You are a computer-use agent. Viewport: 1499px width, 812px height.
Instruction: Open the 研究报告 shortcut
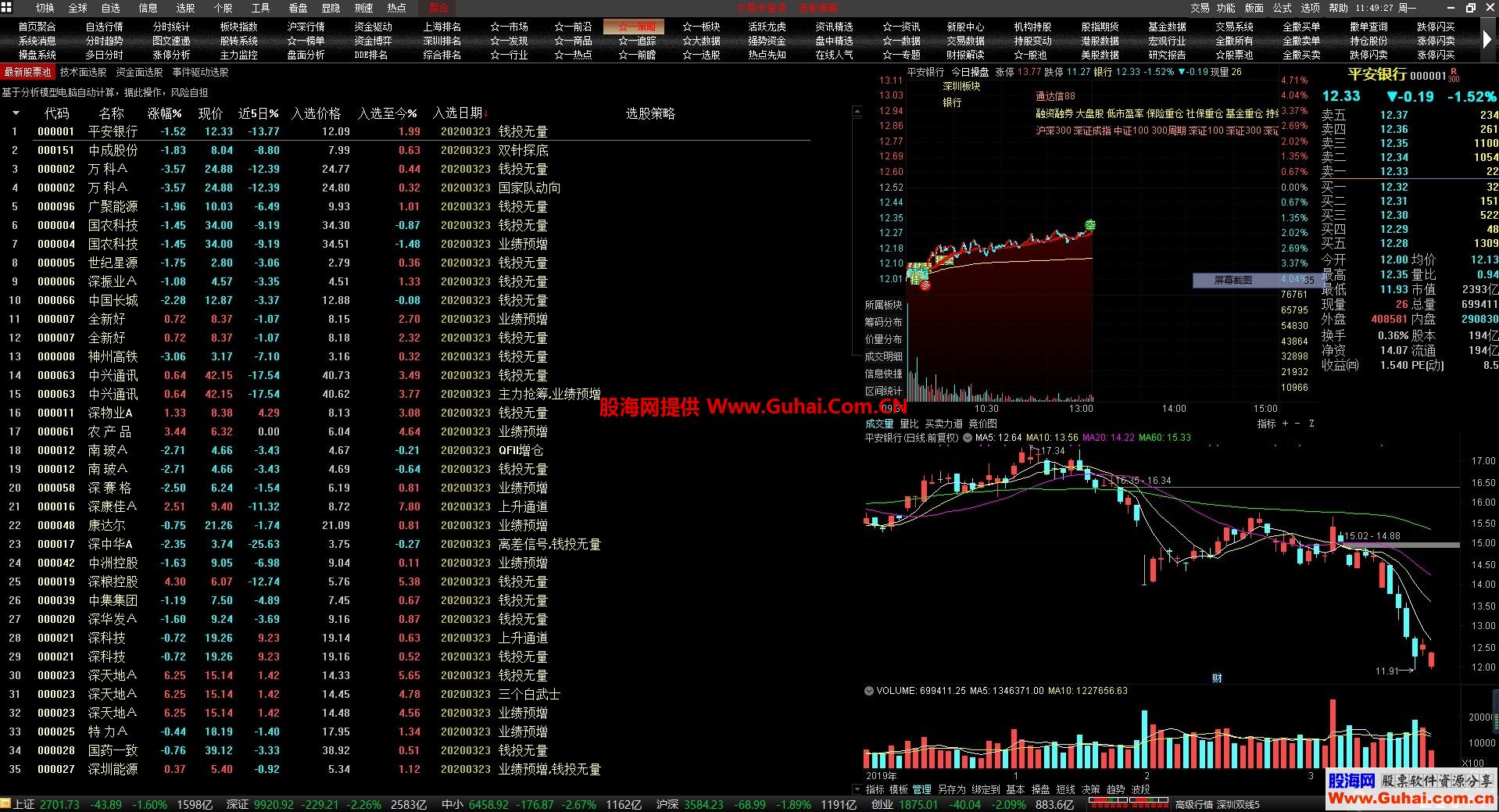(x=1167, y=55)
